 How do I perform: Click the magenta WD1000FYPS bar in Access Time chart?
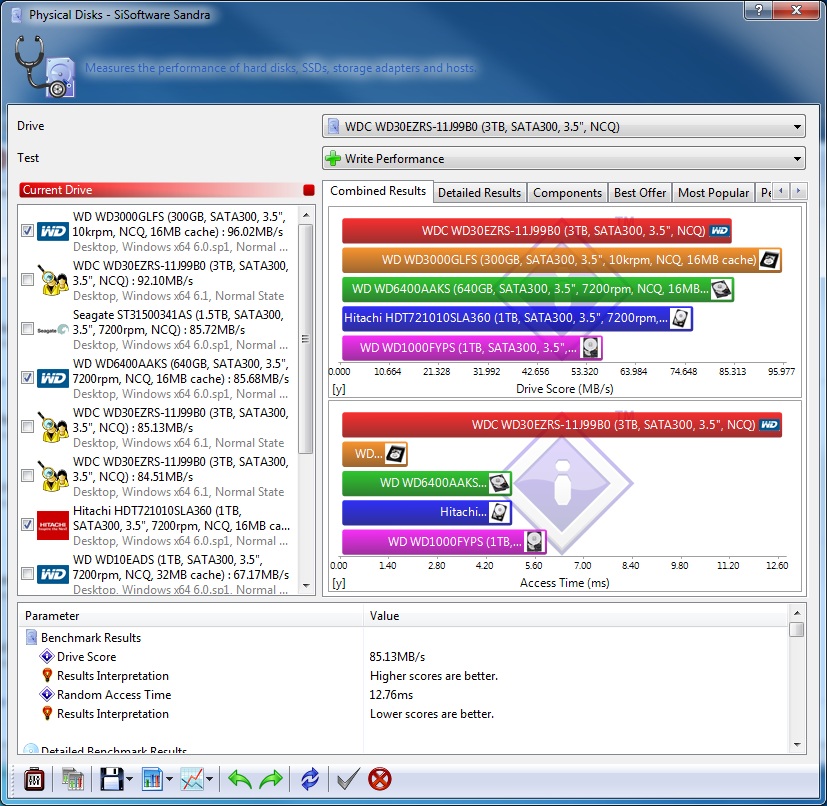(444, 542)
